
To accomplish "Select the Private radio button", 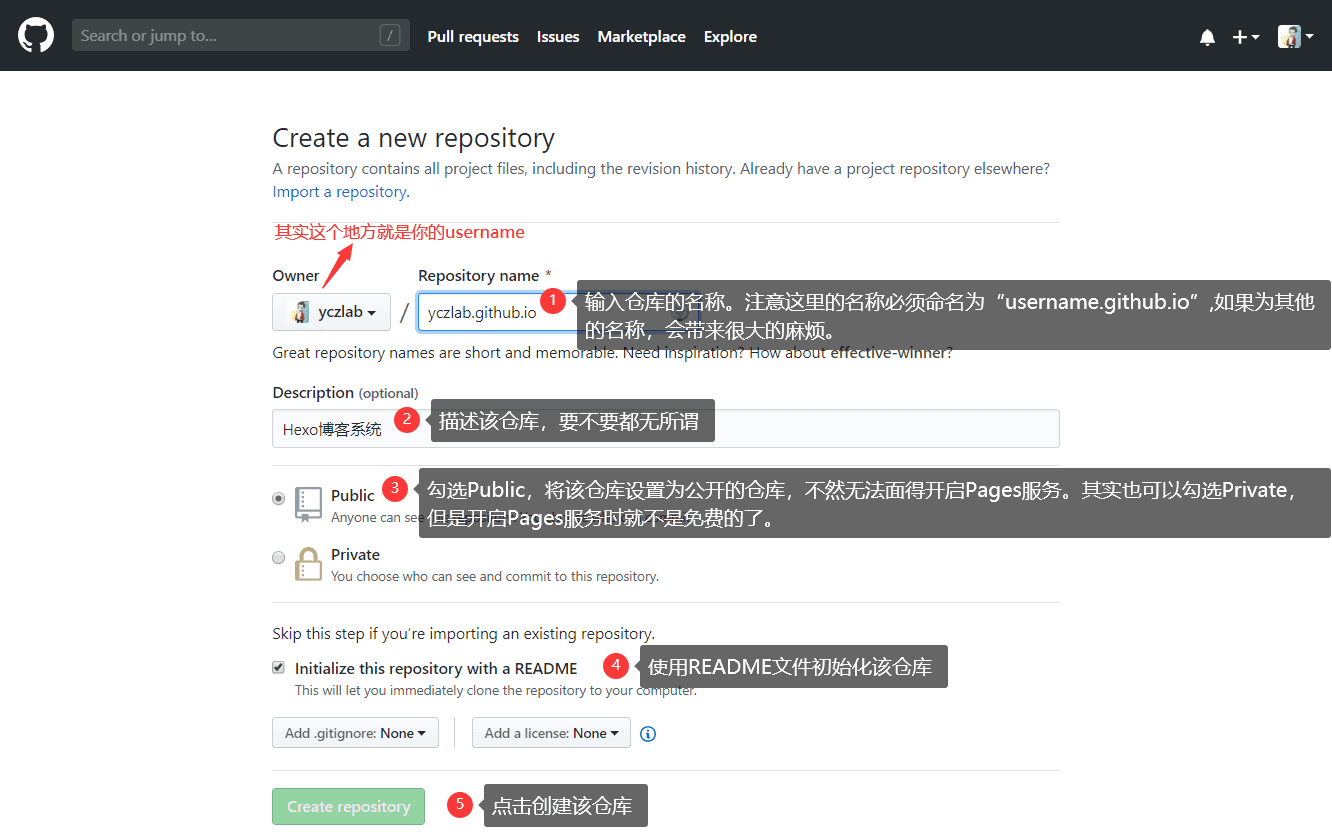I will coord(279,557).
